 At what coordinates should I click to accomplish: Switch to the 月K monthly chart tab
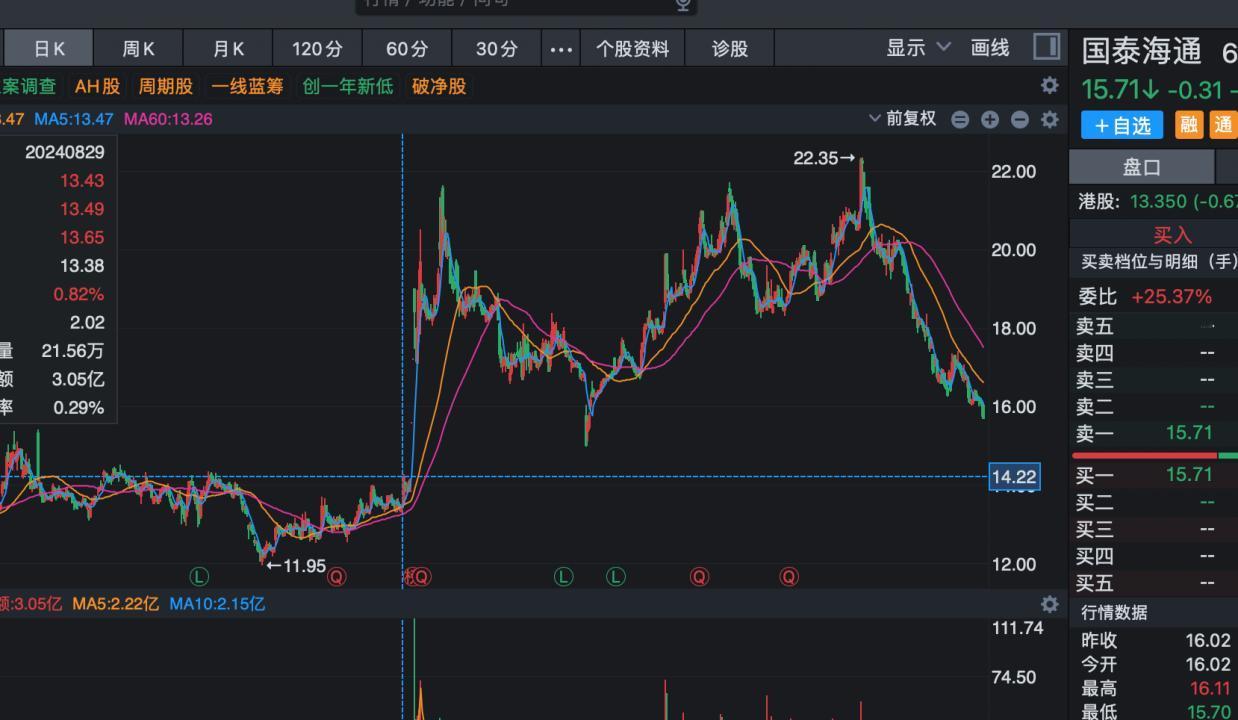coord(228,48)
